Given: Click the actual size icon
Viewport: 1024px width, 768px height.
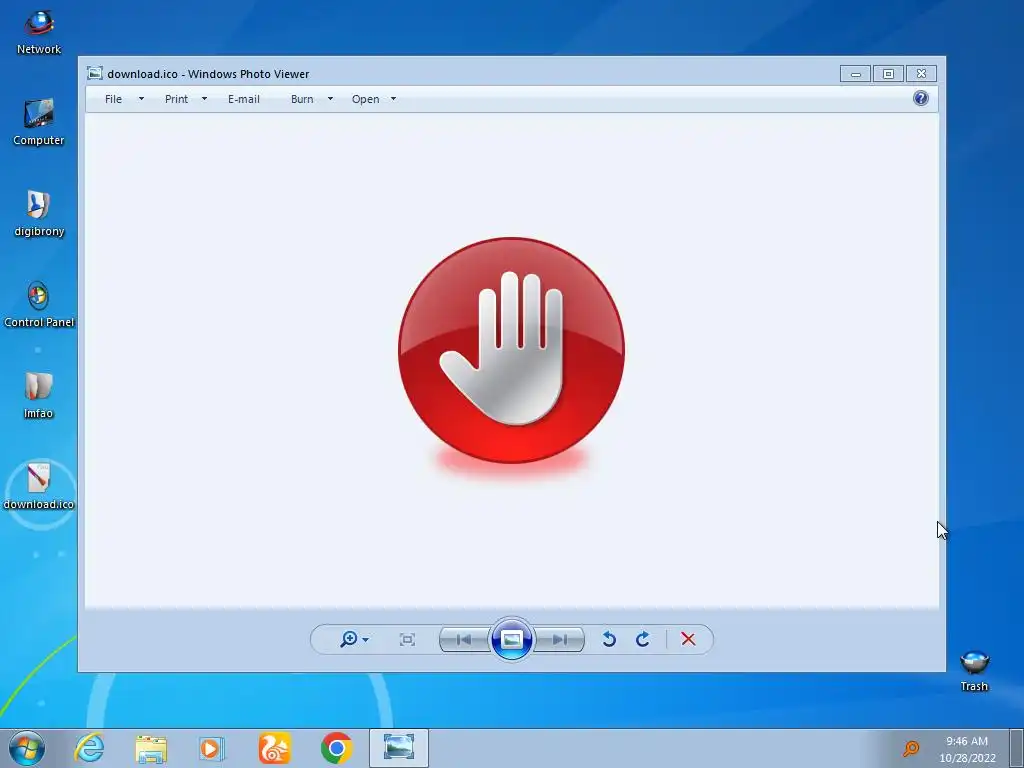Looking at the screenshot, I should pyautogui.click(x=407, y=639).
